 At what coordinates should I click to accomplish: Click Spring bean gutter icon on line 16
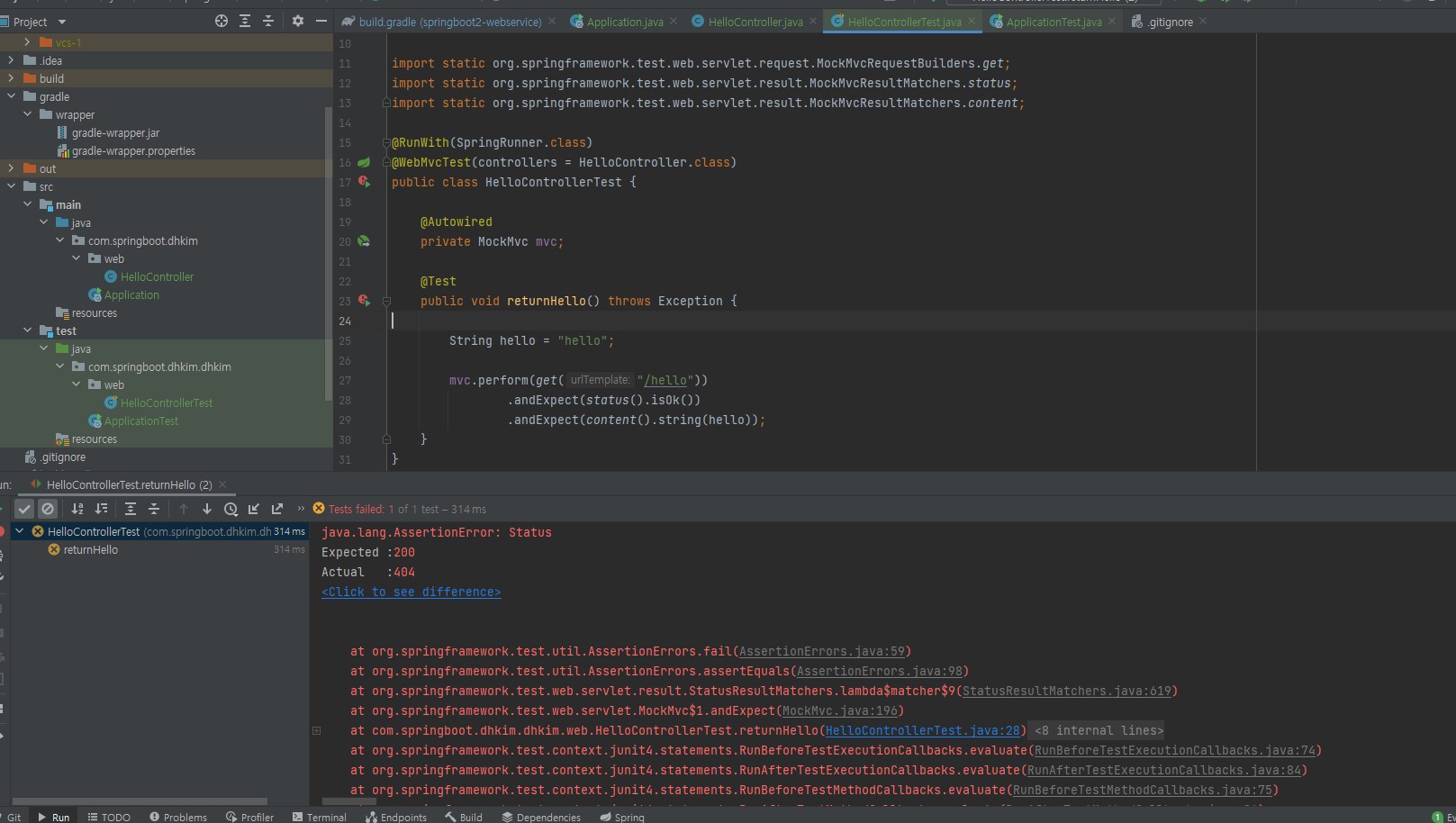364,162
